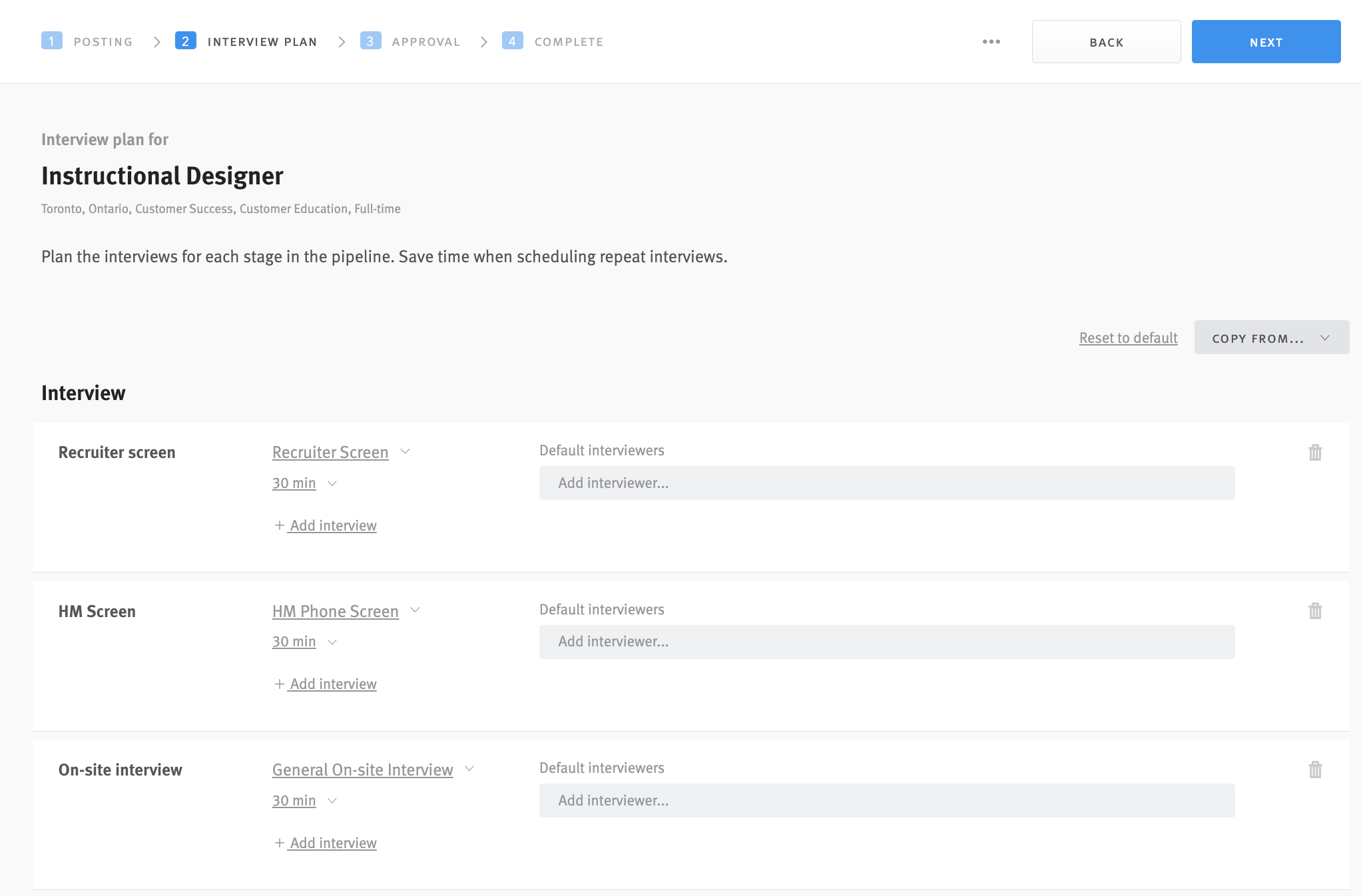Click the Back button
The width and height of the screenshot is (1361, 896).
tap(1106, 41)
